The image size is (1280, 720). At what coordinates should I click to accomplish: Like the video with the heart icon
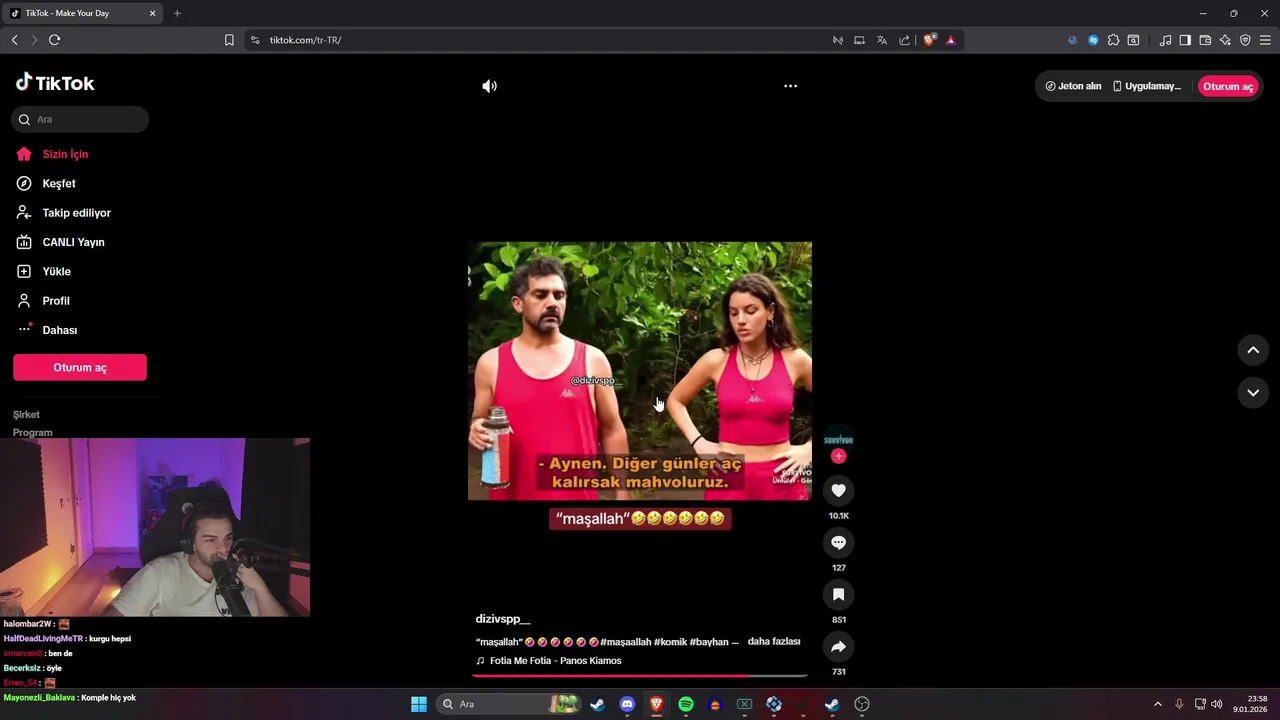[838, 490]
